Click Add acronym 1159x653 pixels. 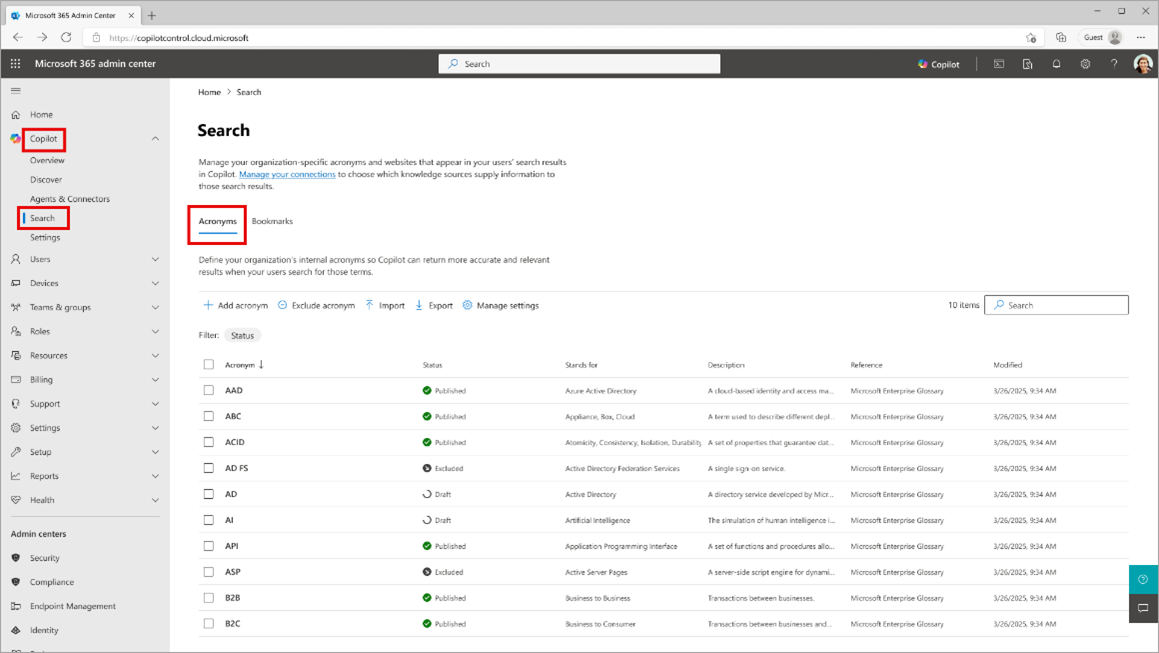tap(236, 305)
